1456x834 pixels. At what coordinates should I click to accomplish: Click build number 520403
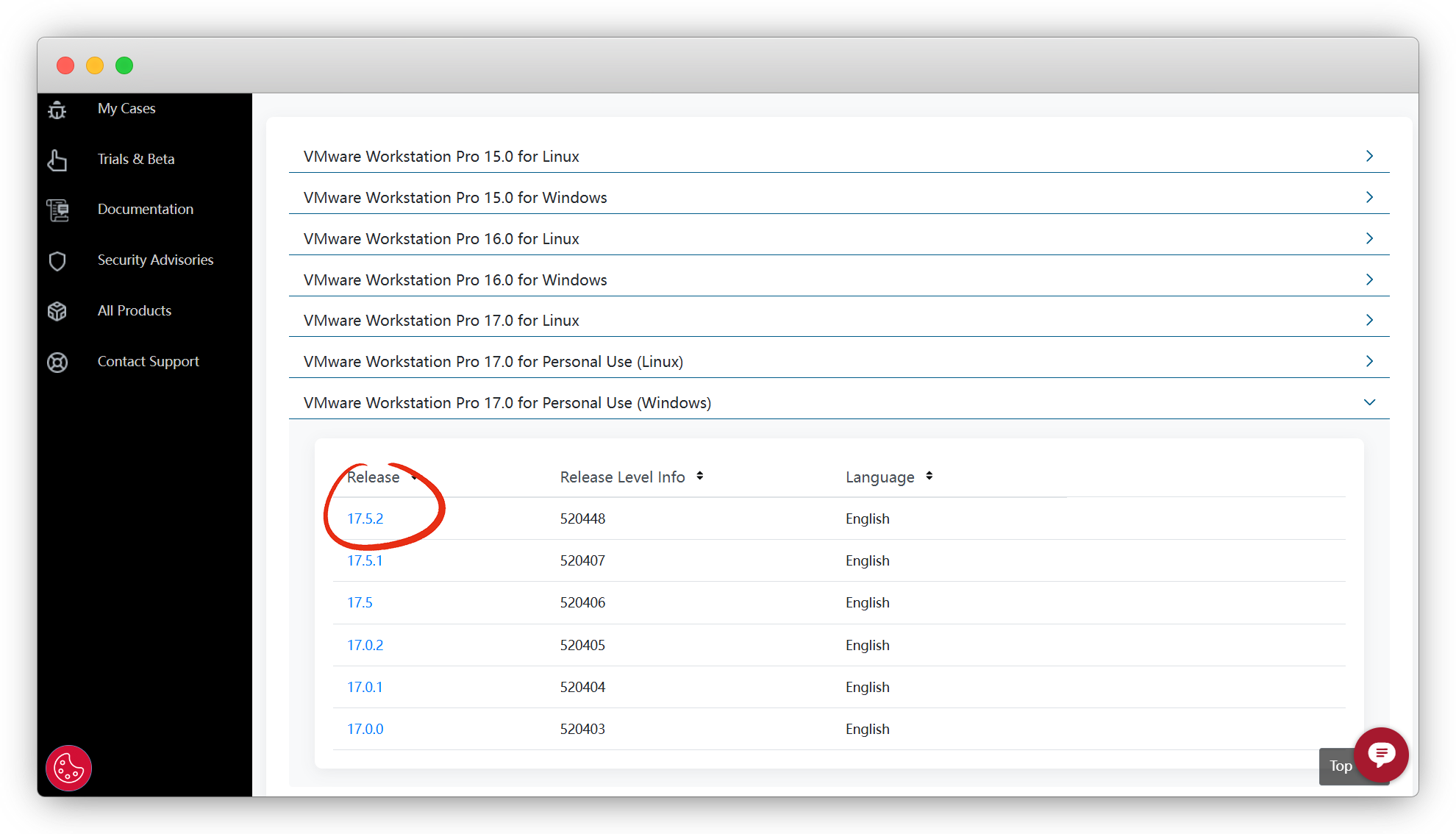[x=582, y=729]
